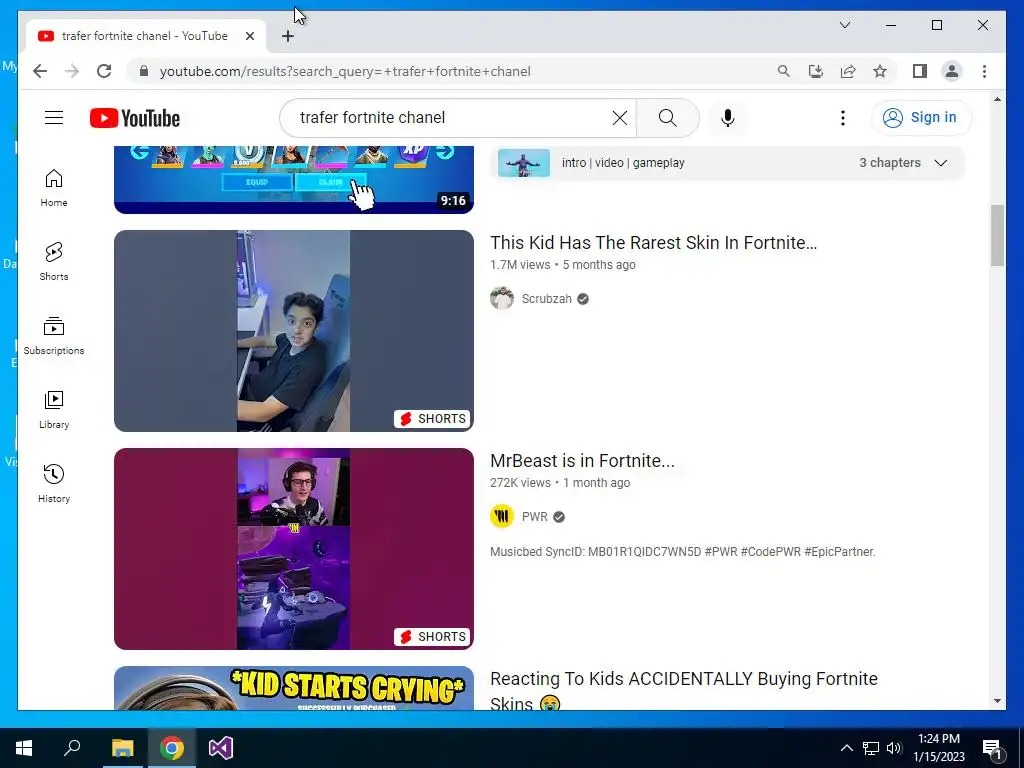The height and width of the screenshot is (768, 1024).
Task: Open the MrBeast Shorts thumbnail
Action: coord(294,549)
